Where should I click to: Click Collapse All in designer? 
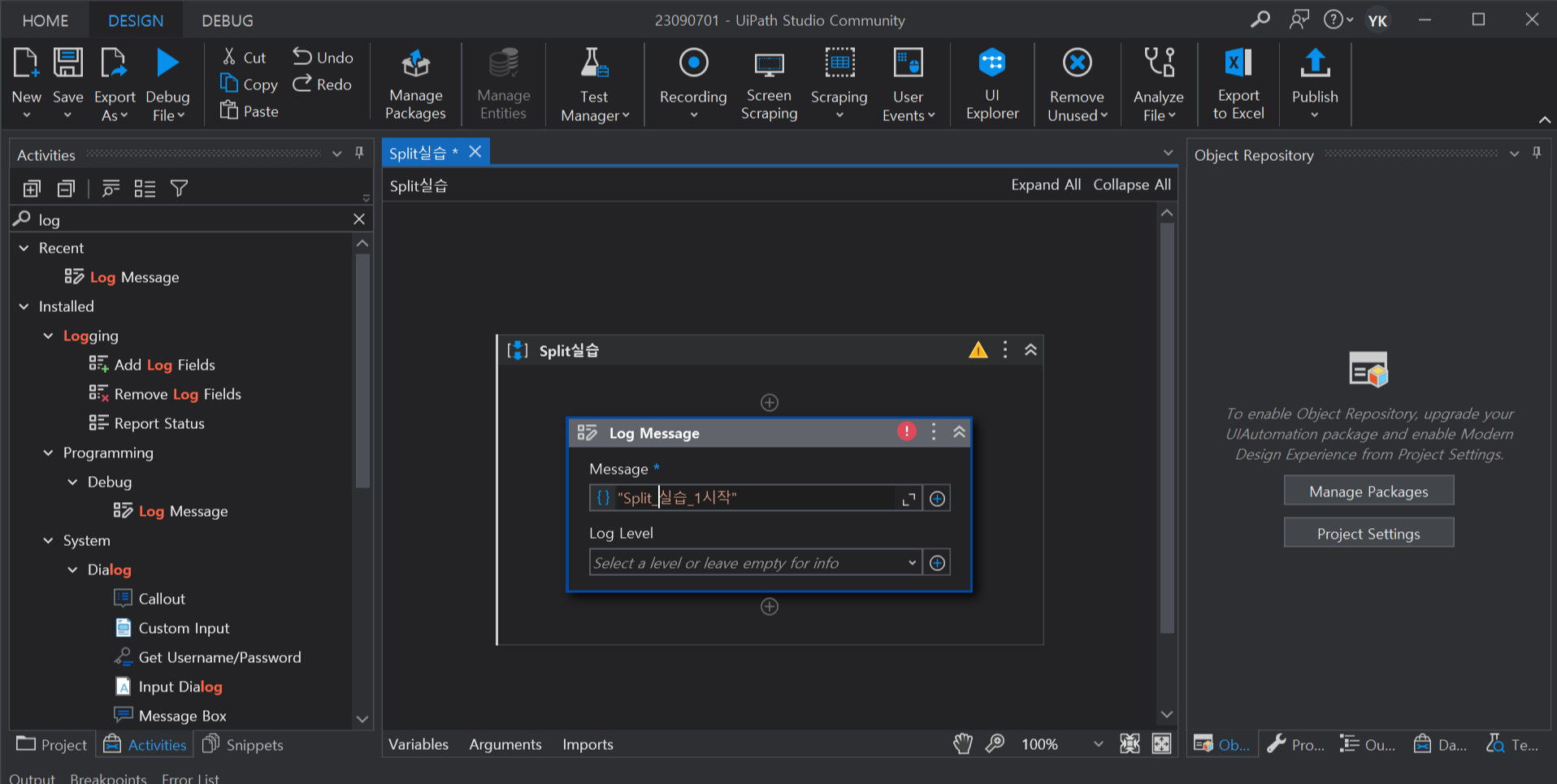(x=1132, y=184)
